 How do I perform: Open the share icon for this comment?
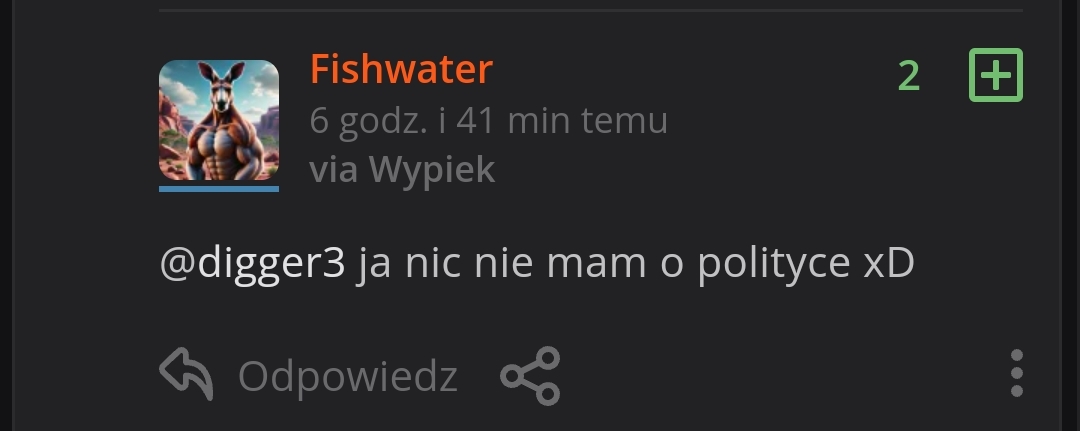[530, 375]
